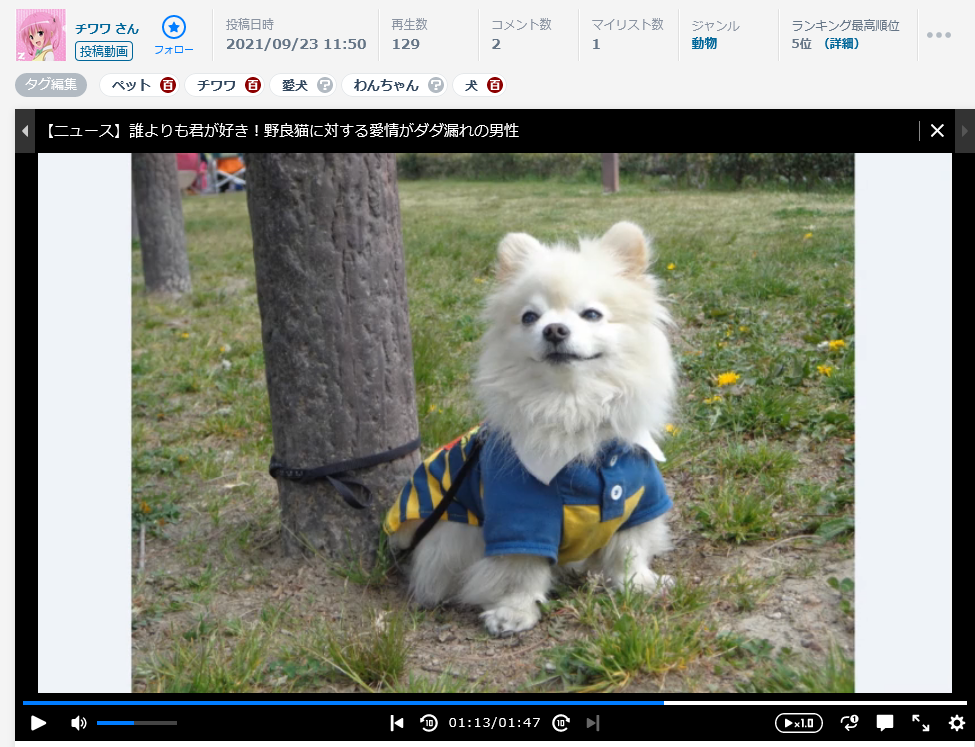The width and height of the screenshot is (975, 747).
Task: Open the 動物 genre link
Action: point(704,44)
